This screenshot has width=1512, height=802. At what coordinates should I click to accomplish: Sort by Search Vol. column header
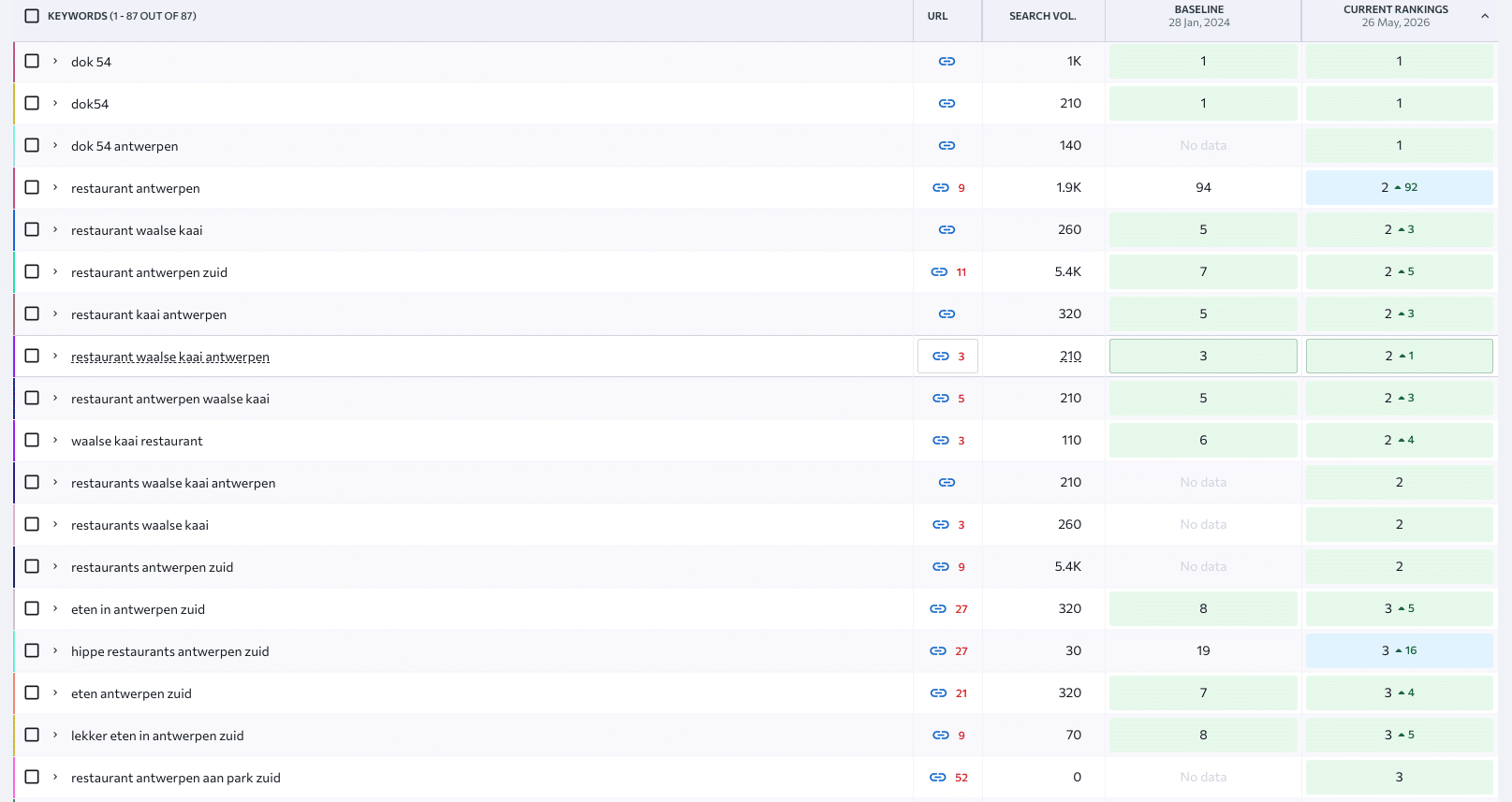pyautogui.click(x=1042, y=16)
